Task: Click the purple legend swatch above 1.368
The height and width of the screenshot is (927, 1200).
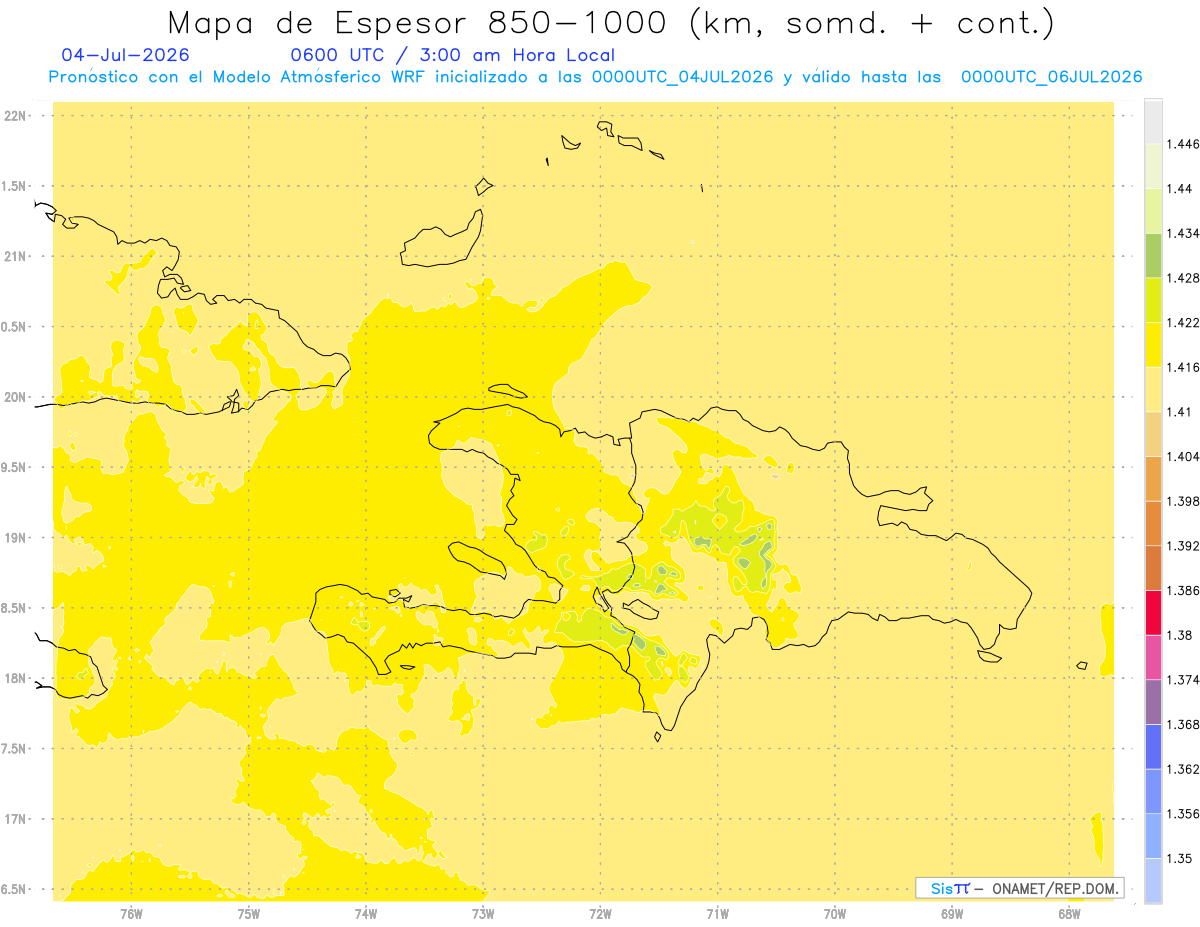Action: click(x=1153, y=701)
